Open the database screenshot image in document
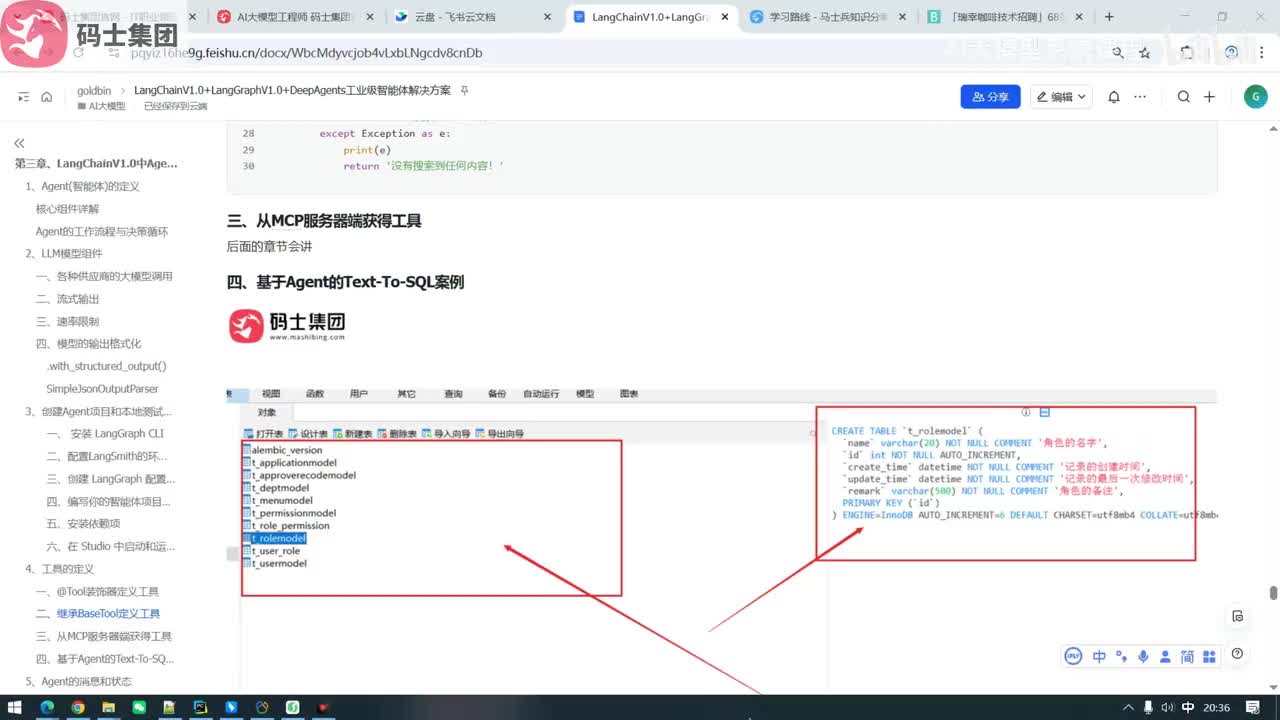The image size is (1280, 720). pyautogui.click(x=721, y=540)
